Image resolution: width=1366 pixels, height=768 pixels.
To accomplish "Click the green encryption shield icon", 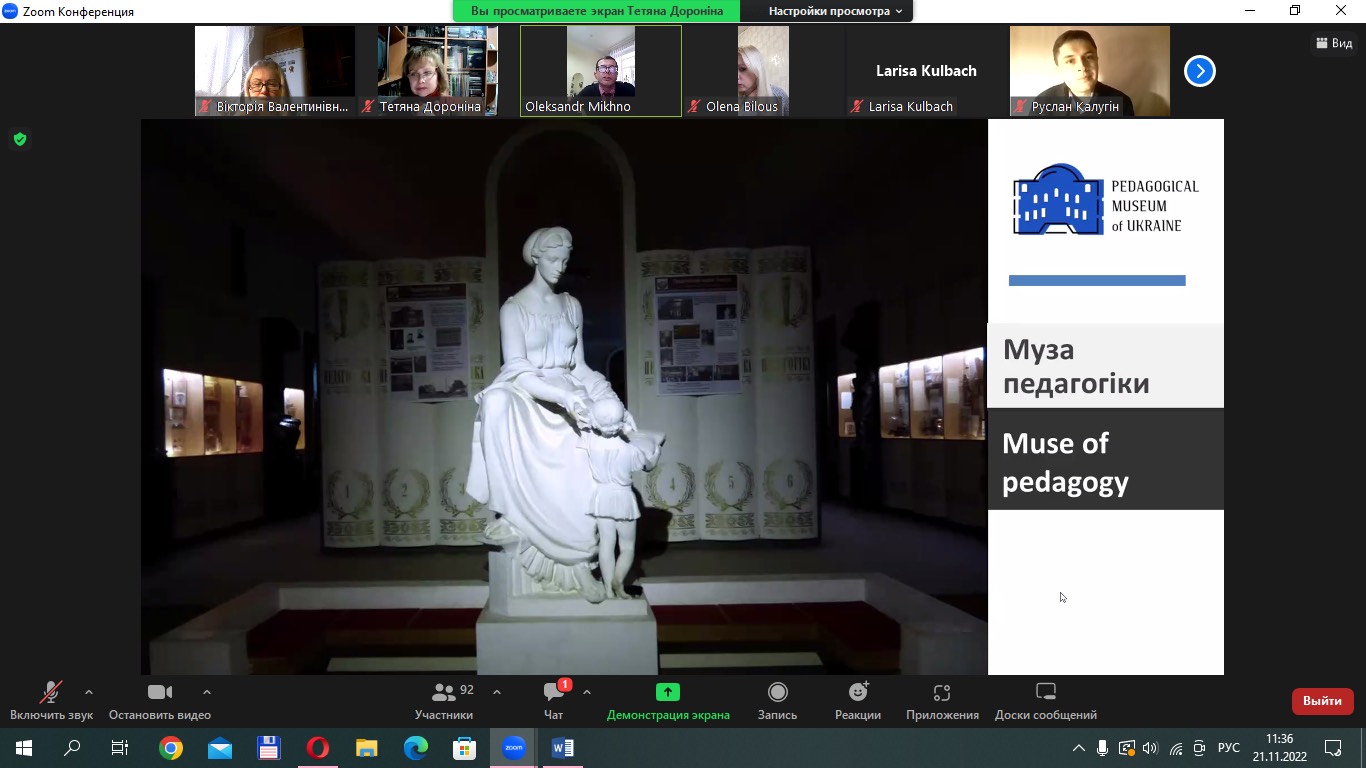I will [19, 139].
